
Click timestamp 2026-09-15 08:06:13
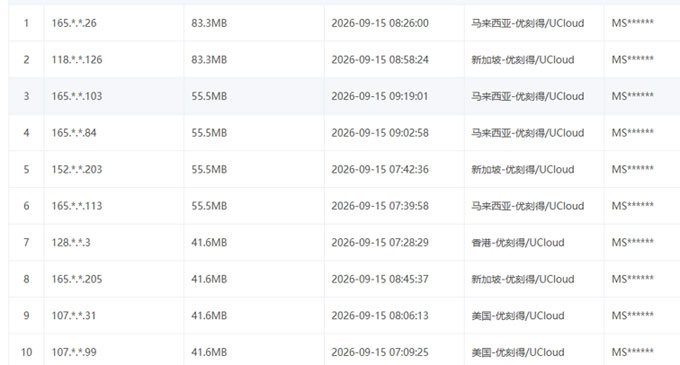point(380,316)
